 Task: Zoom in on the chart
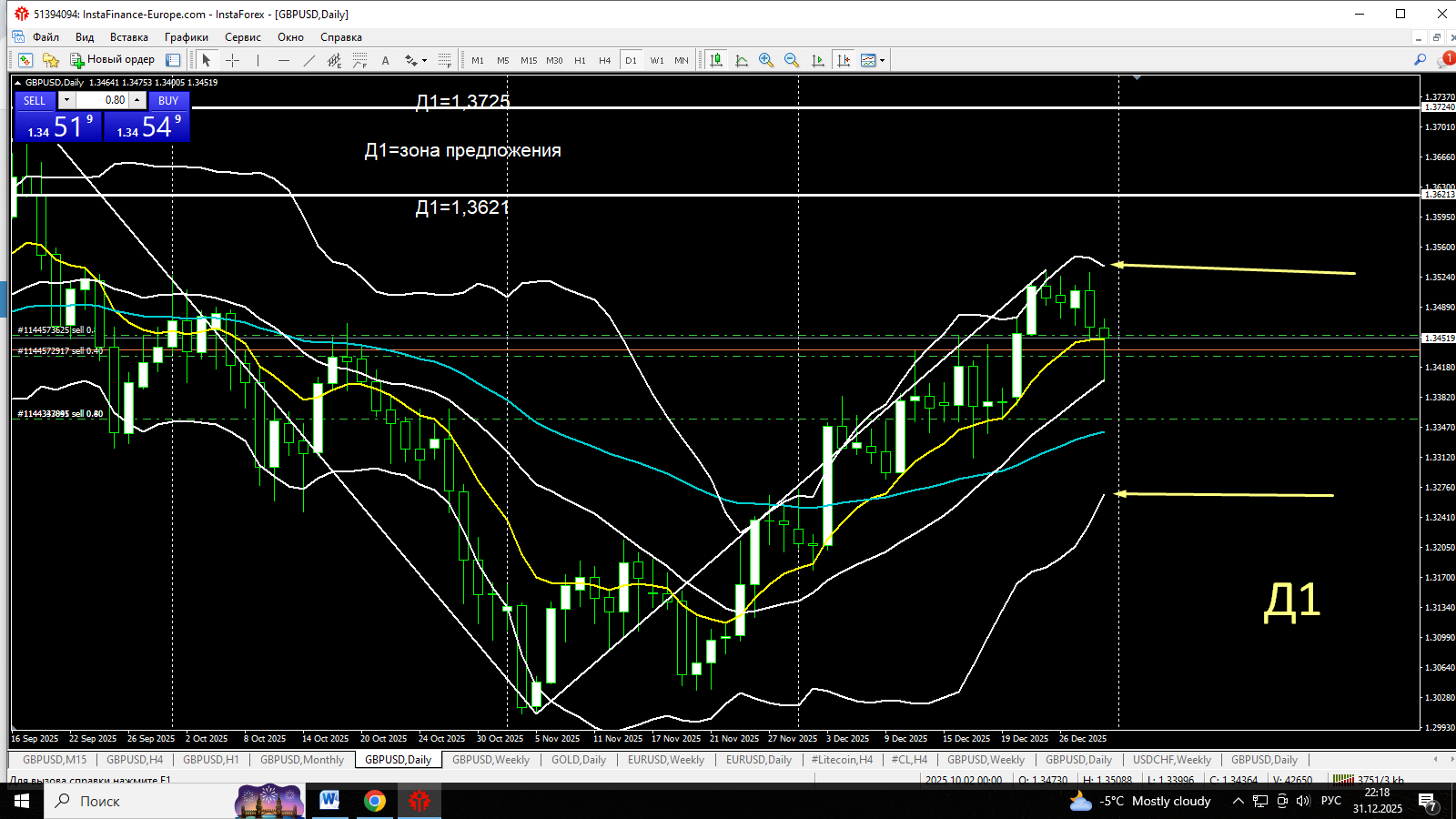(x=766, y=60)
